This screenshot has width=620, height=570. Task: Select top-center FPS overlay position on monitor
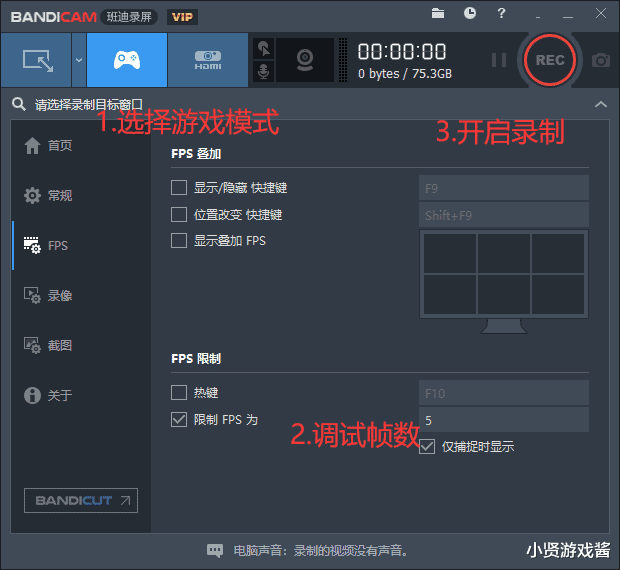coord(504,253)
